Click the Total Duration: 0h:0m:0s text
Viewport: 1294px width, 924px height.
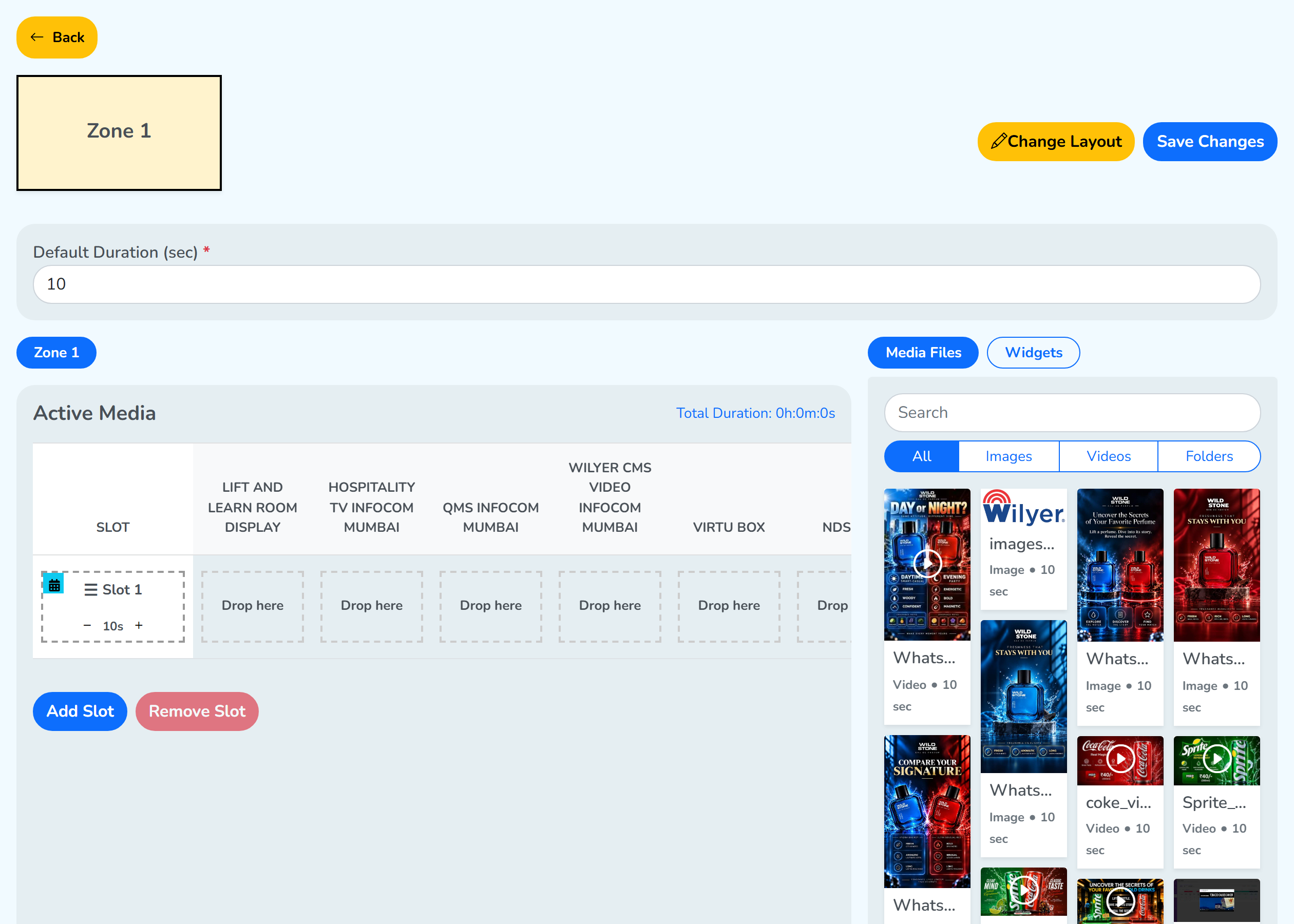(x=756, y=413)
